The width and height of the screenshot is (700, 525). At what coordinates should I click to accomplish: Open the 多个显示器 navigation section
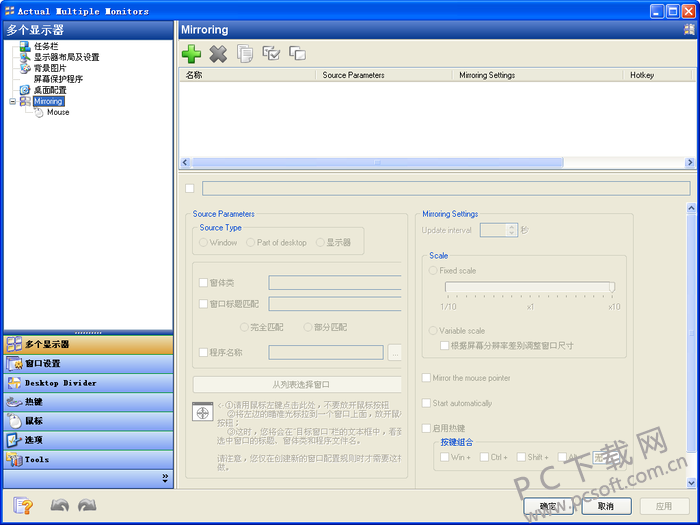(88, 344)
